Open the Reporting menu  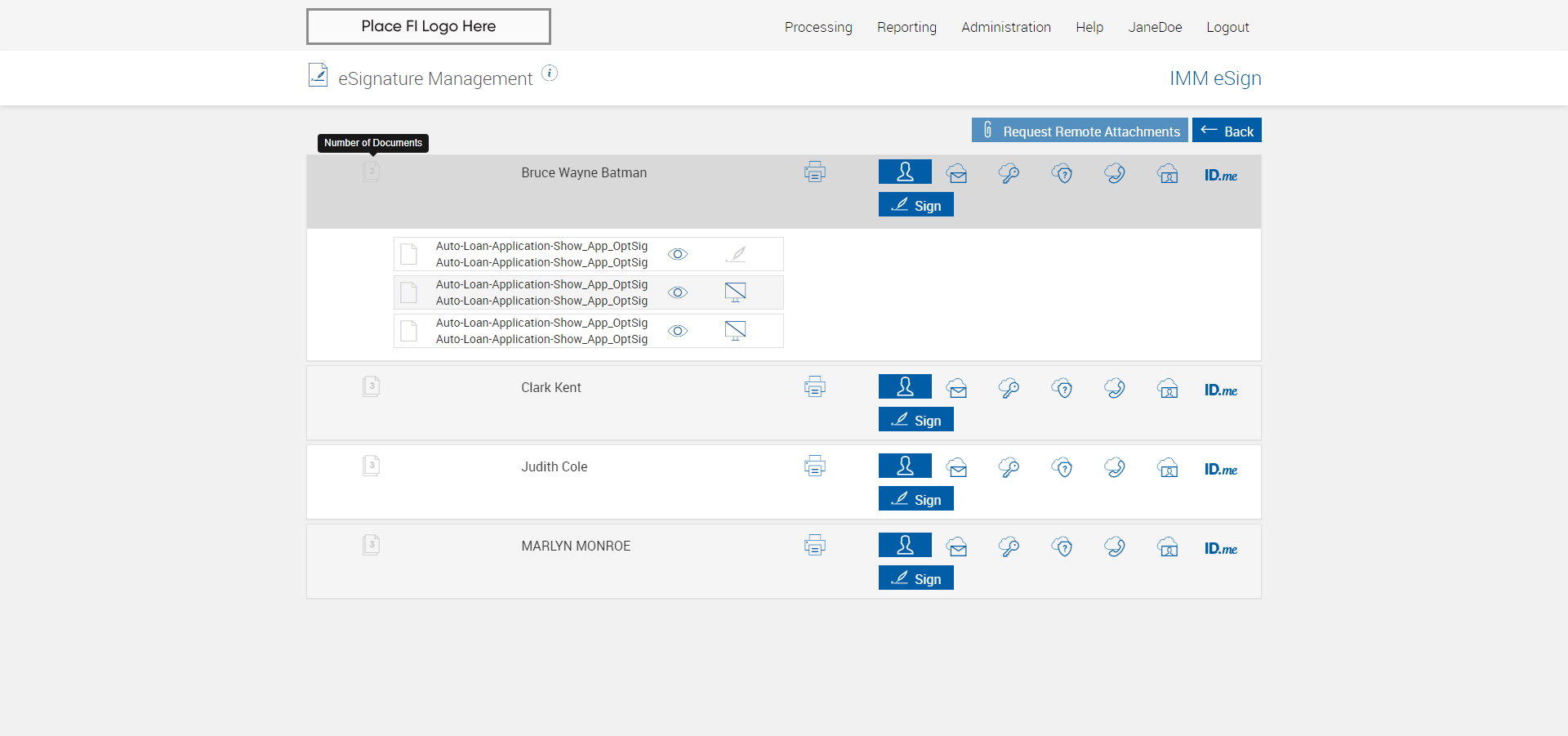[906, 27]
